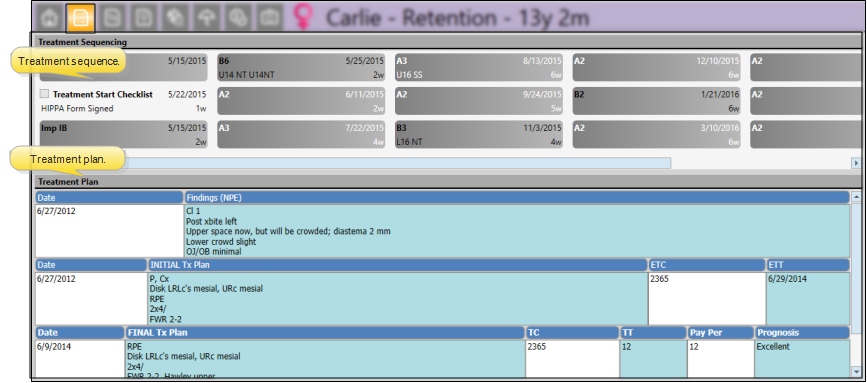Viewport: 867px width, 383px height.
Task: Click the Prognosis column header
Action: [802, 333]
